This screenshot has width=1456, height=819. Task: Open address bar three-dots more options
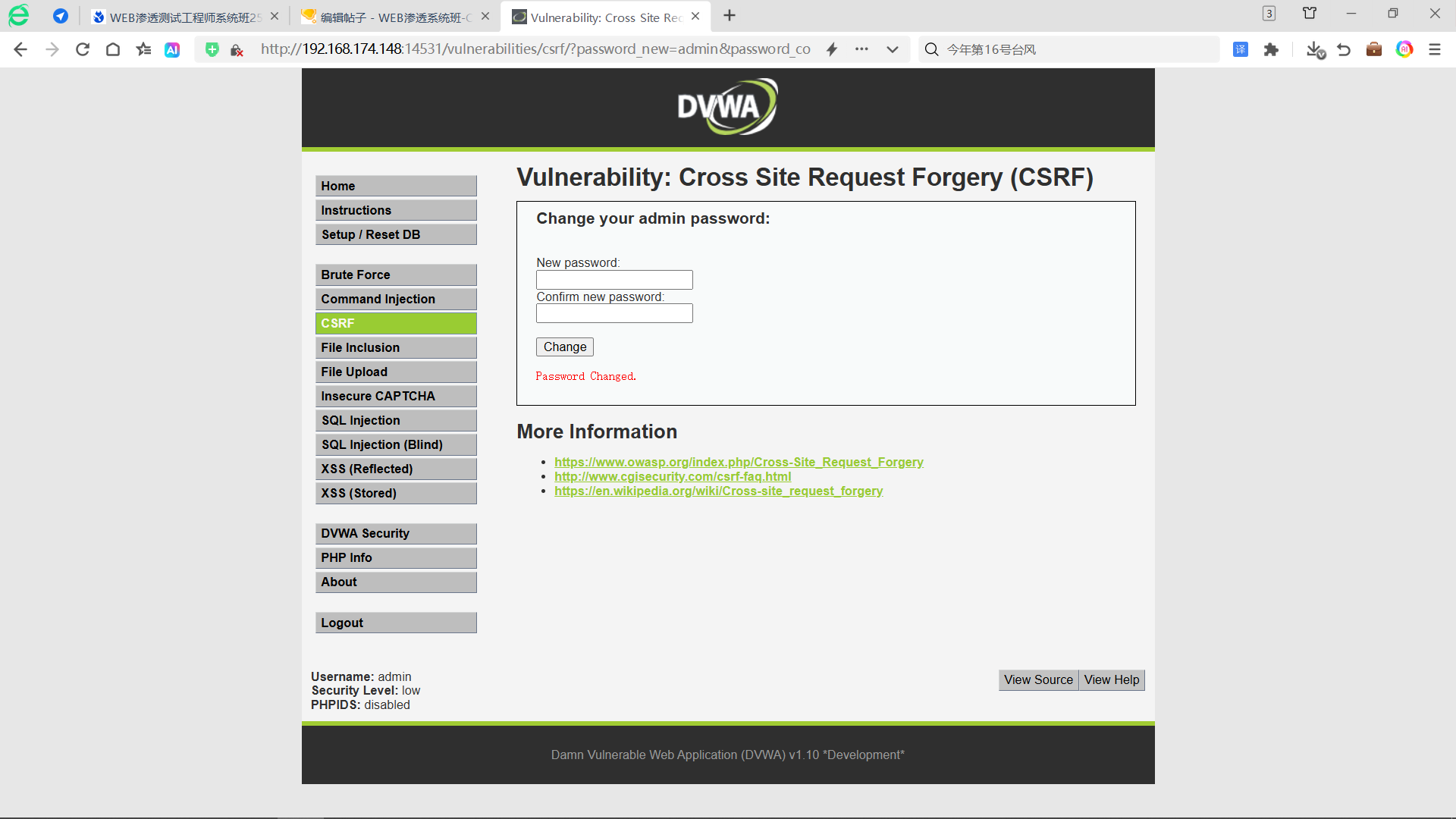click(861, 49)
